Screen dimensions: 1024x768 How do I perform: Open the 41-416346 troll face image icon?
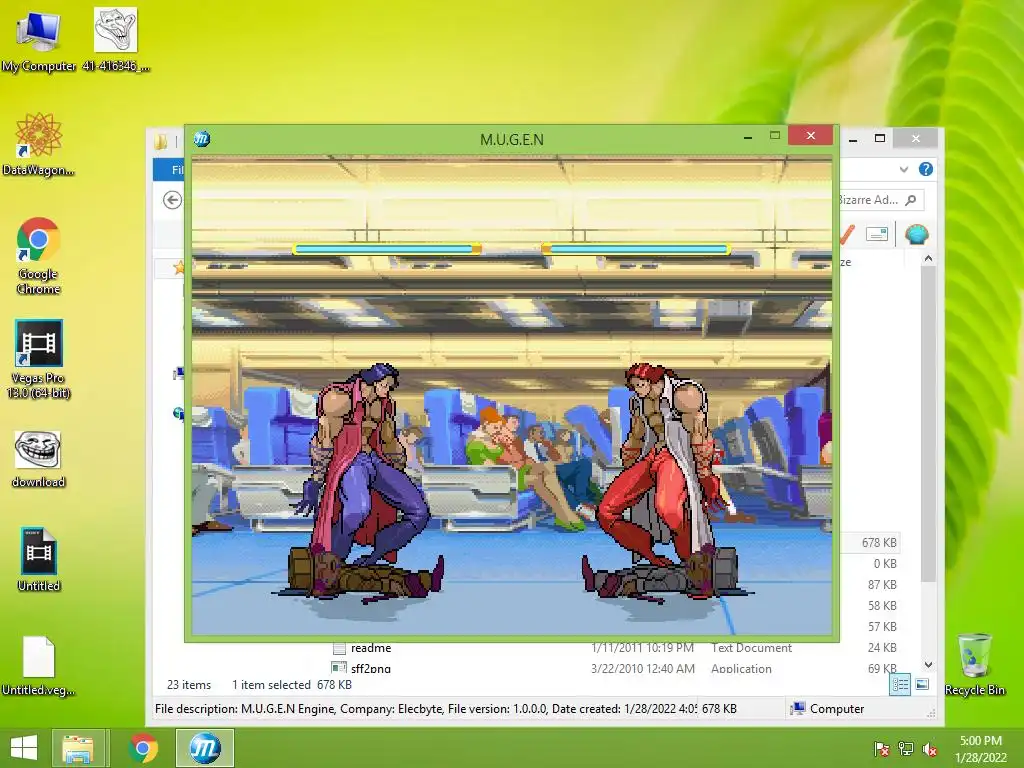(116, 39)
